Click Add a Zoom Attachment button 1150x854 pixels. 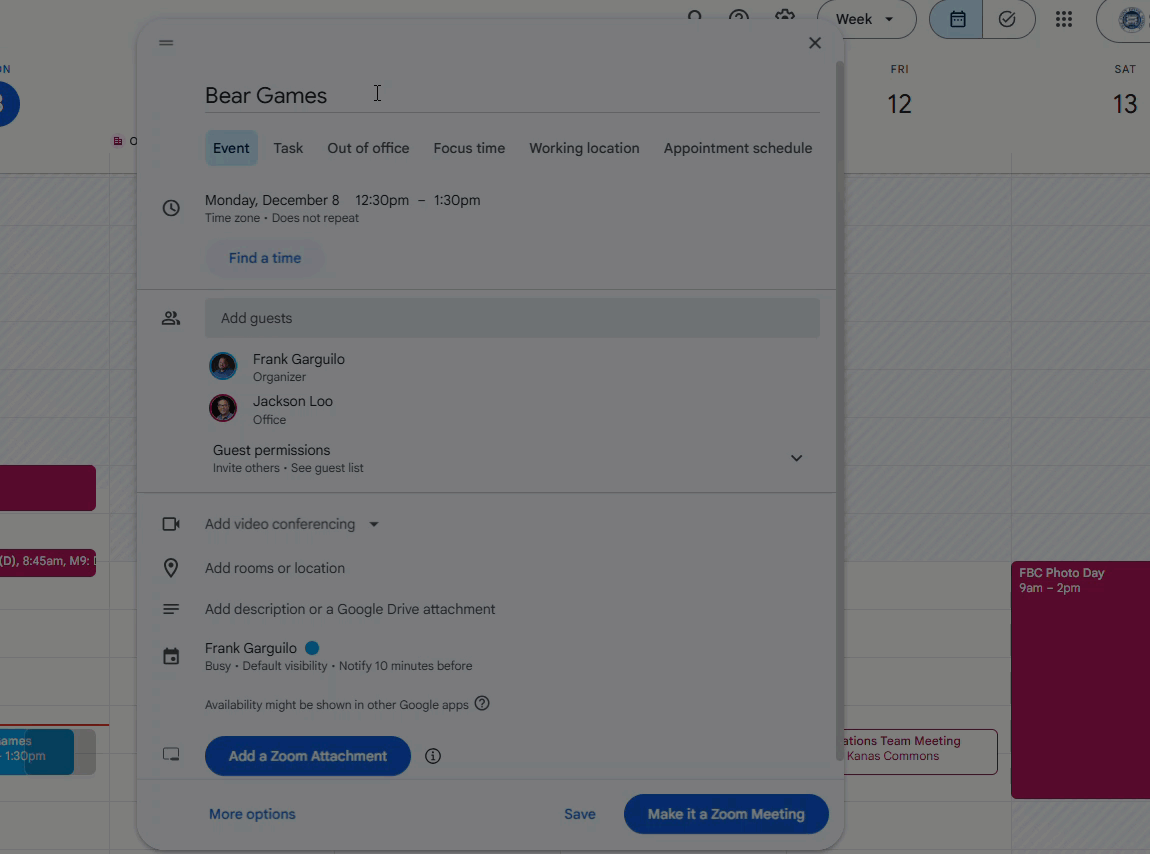pos(308,756)
